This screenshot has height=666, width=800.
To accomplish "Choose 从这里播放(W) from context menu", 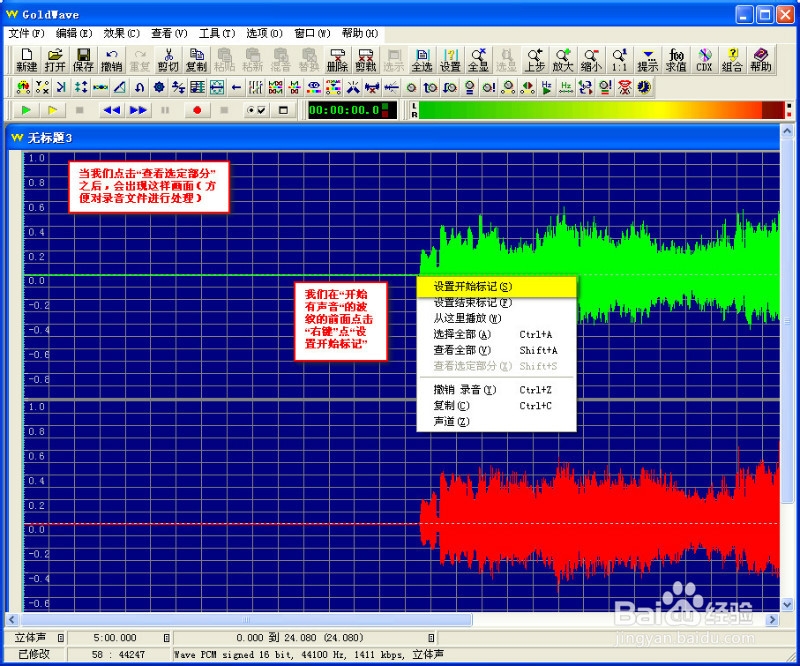I will [496, 318].
